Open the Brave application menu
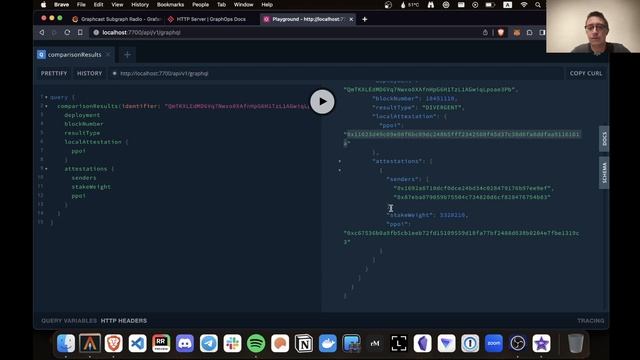640x360 pixels. (x=62, y=4)
